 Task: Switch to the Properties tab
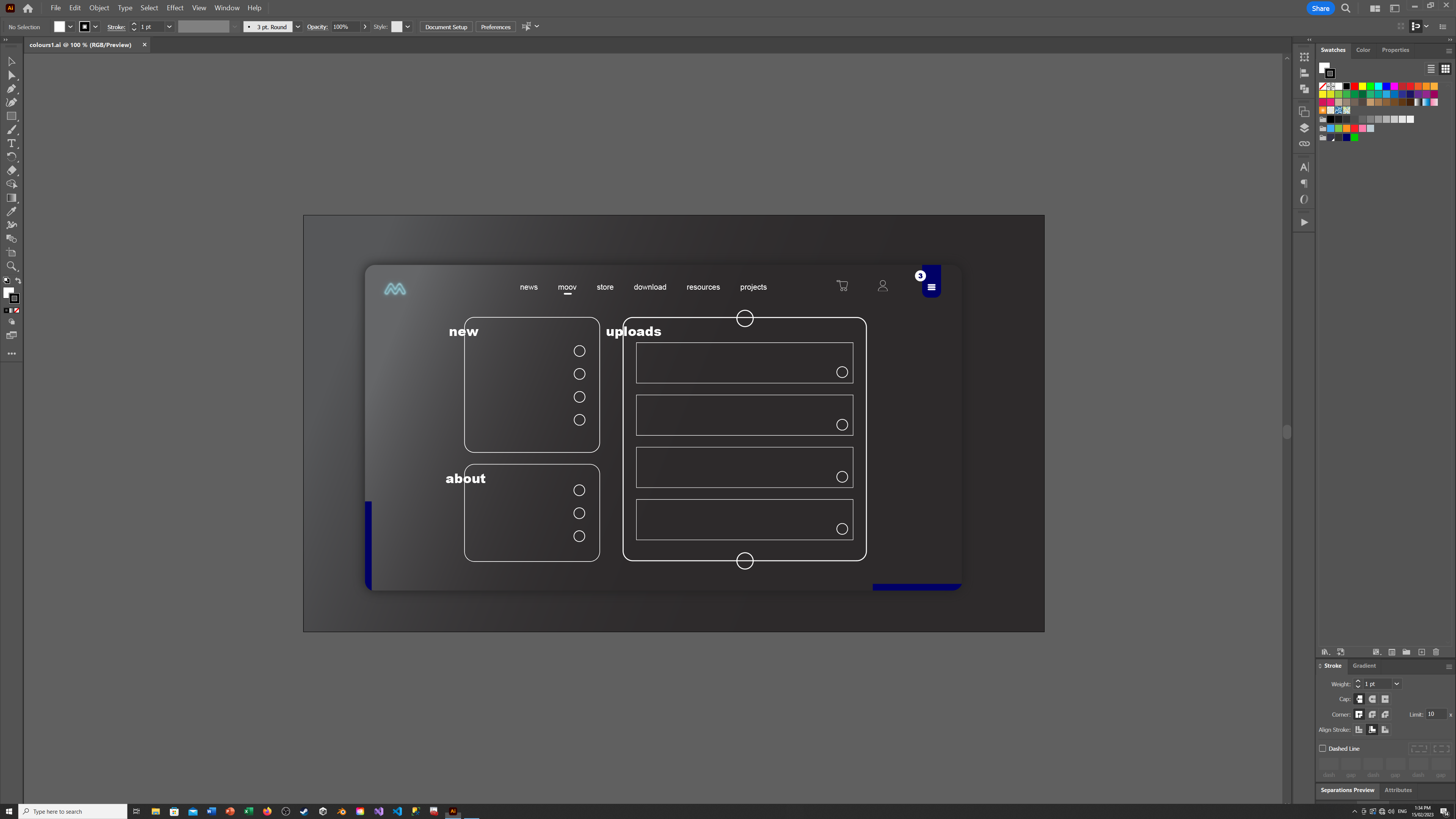[x=1395, y=50]
